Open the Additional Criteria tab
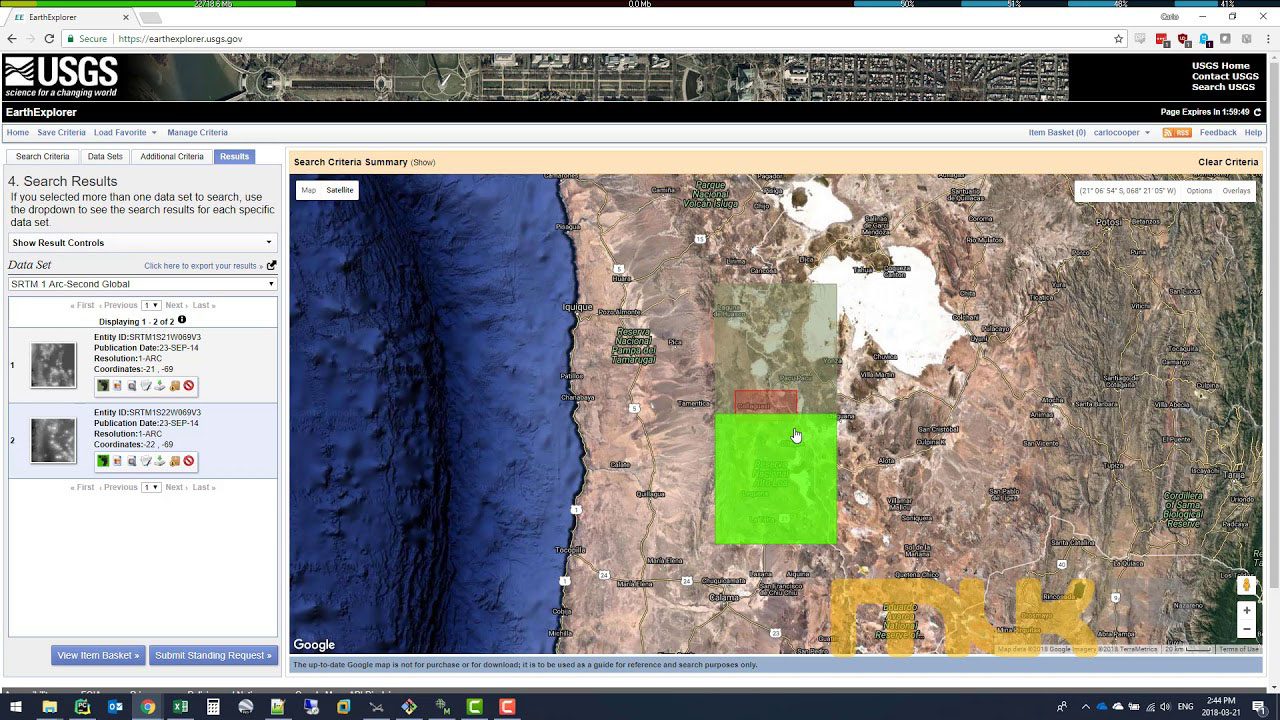The width and height of the screenshot is (1280, 720). (172, 157)
